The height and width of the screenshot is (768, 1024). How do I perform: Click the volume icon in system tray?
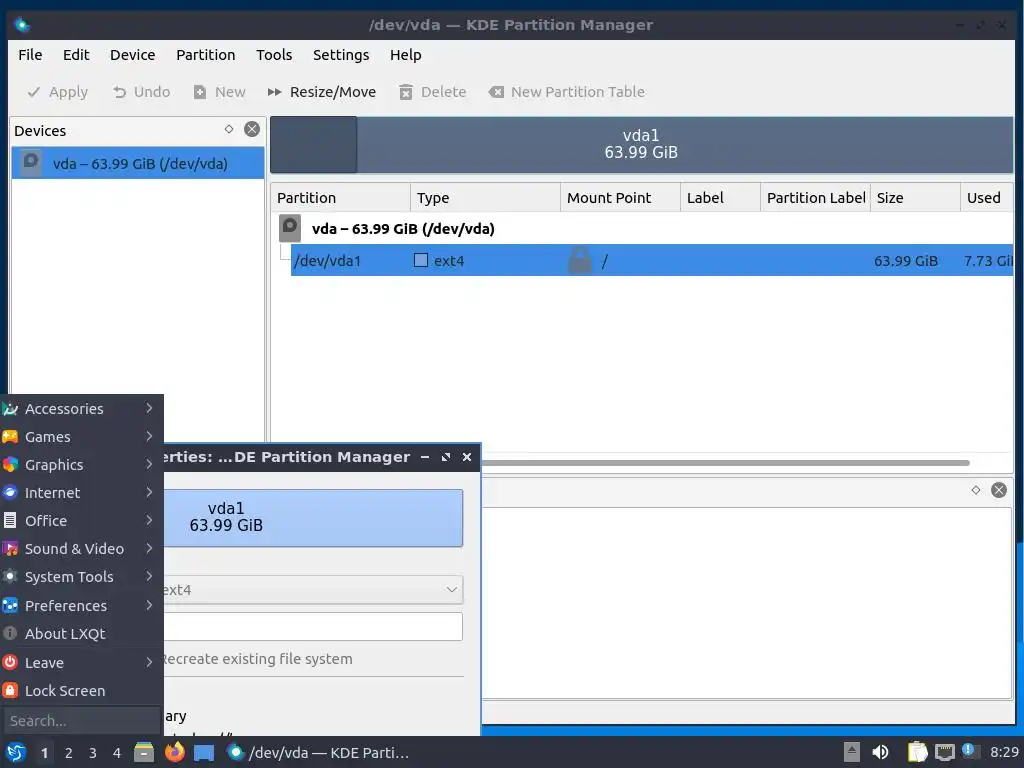tap(880, 752)
